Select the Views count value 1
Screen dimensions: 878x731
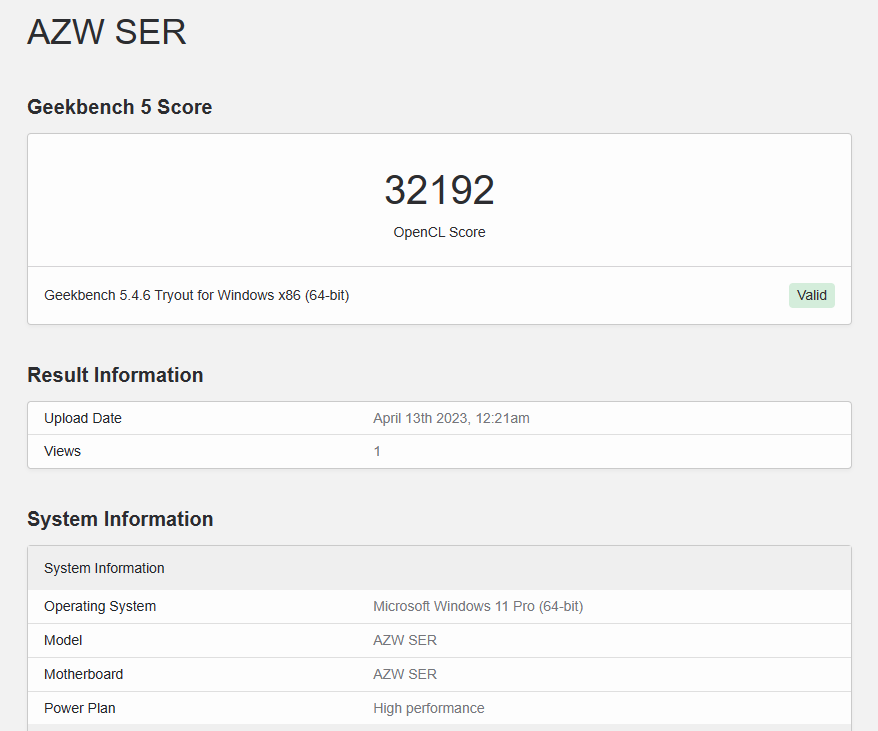[x=377, y=451]
